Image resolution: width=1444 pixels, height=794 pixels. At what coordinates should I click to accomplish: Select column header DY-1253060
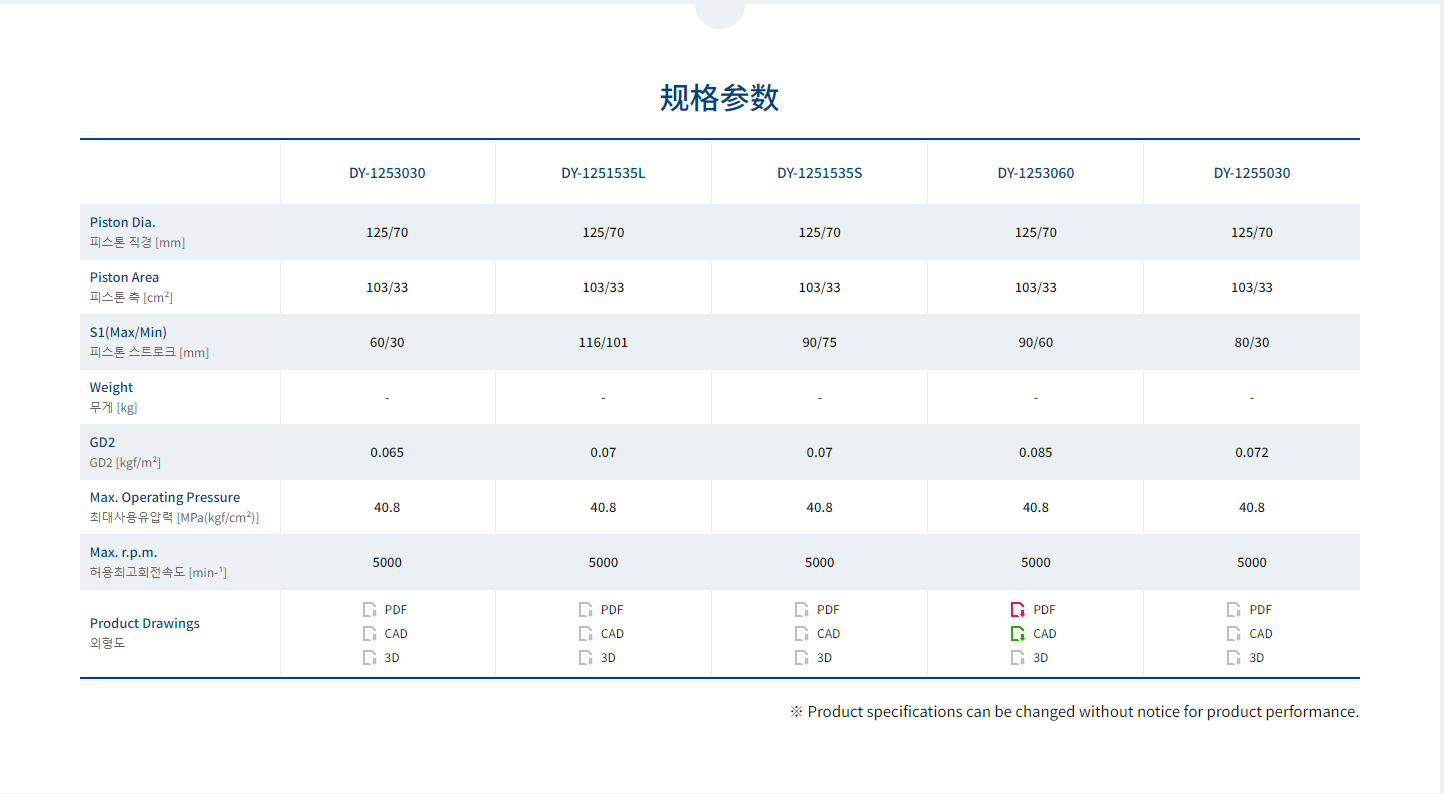[1035, 173]
